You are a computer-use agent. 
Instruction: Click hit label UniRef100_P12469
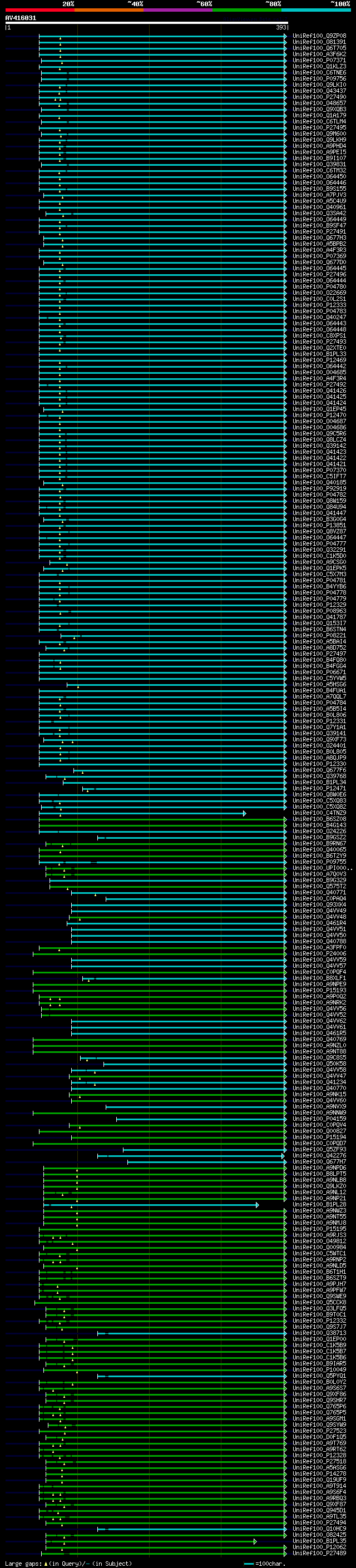[x=319, y=360]
